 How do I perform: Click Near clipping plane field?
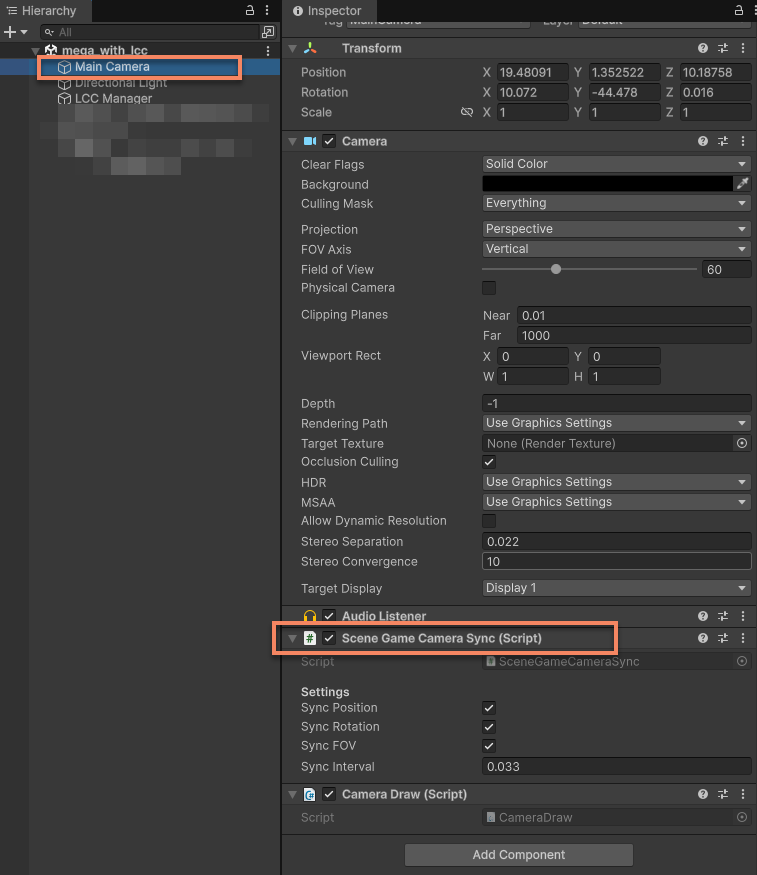click(x=634, y=315)
